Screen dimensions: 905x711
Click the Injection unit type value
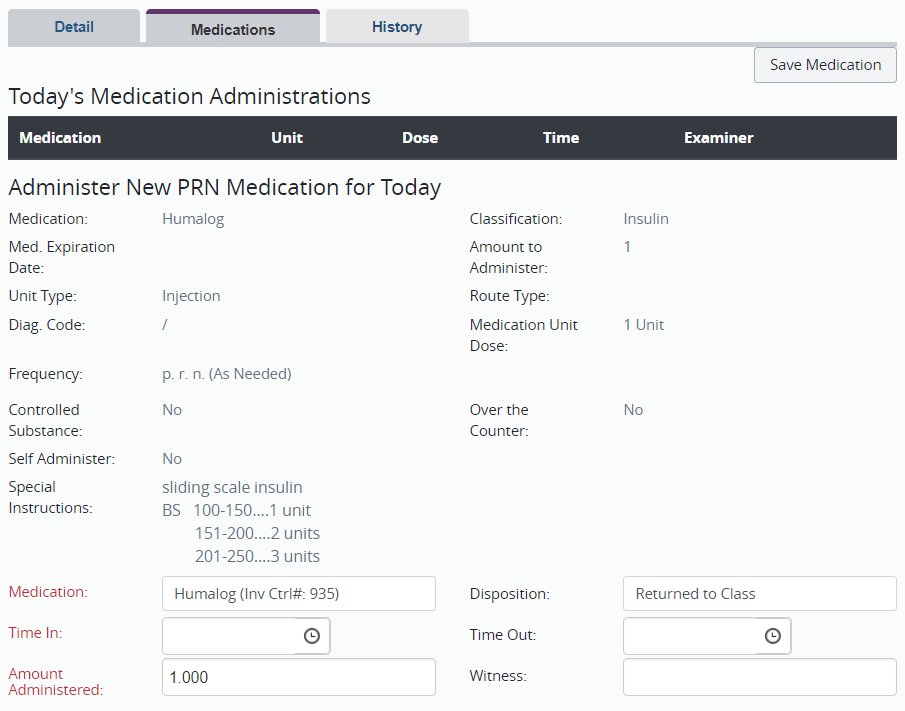click(x=191, y=296)
